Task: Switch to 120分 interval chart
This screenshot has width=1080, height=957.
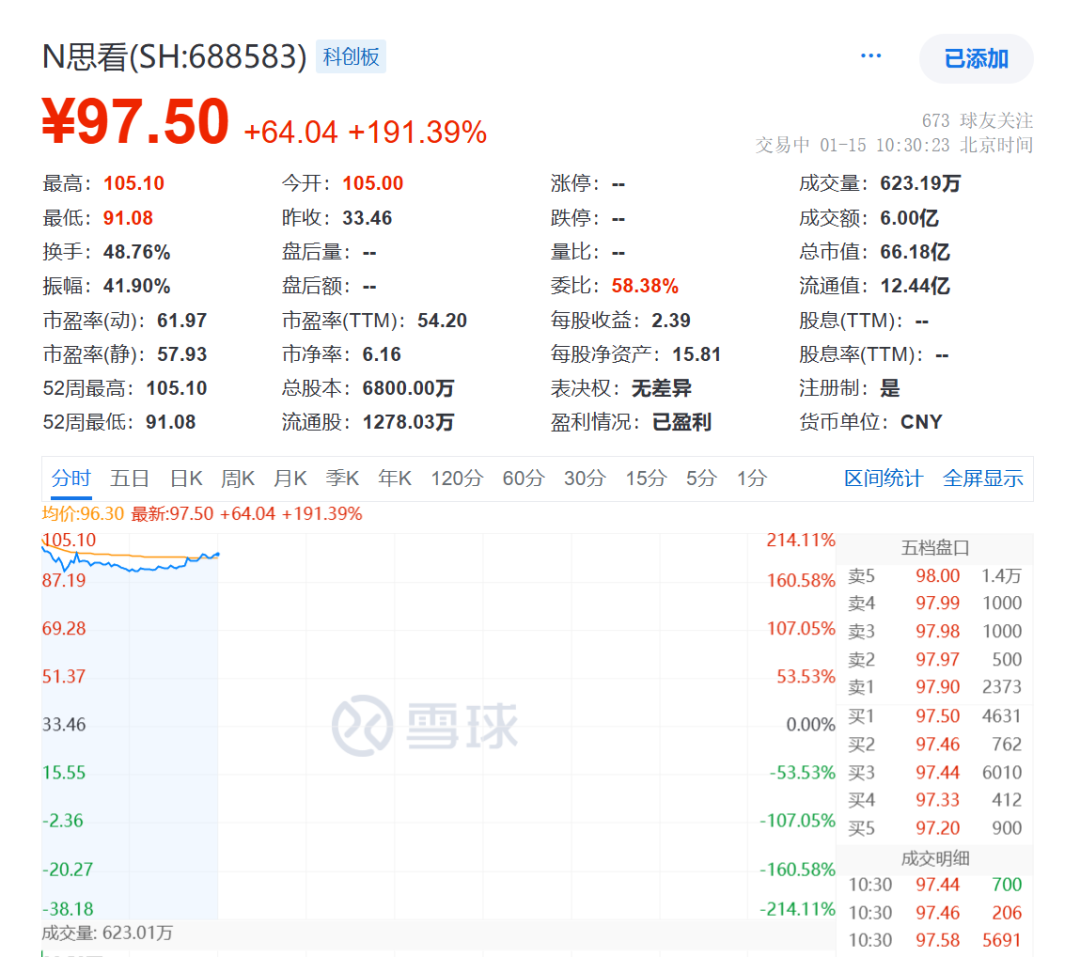Action: [456, 479]
